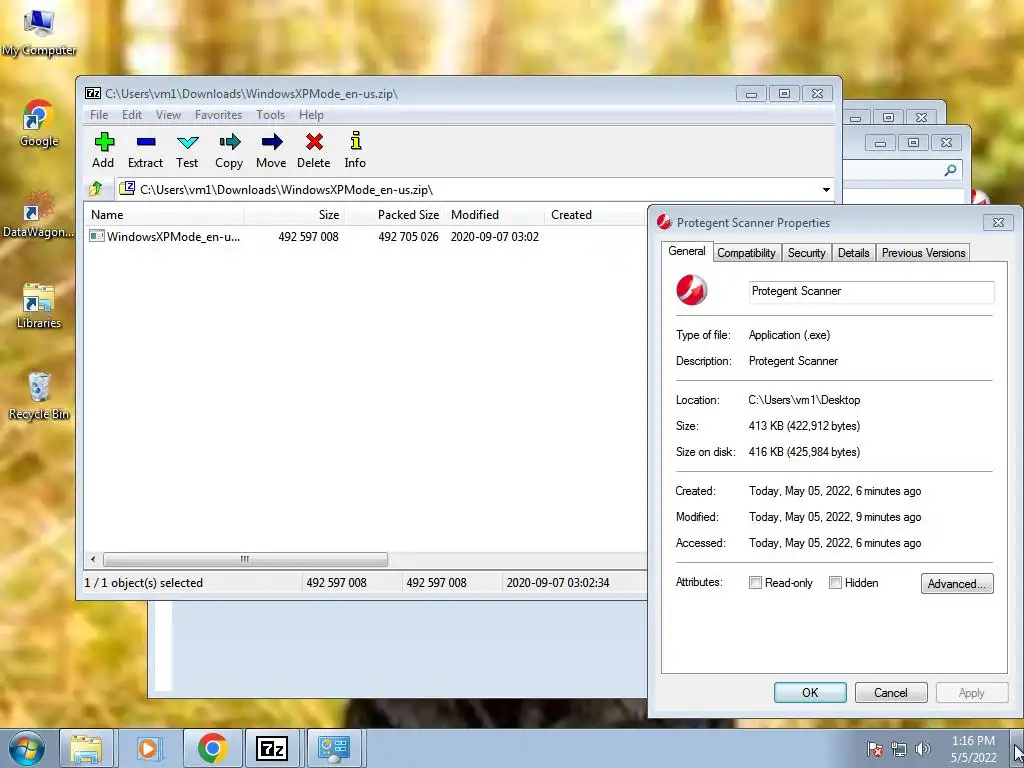The height and width of the screenshot is (768, 1024).
Task: Switch to the Compatibility tab
Action: point(746,253)
